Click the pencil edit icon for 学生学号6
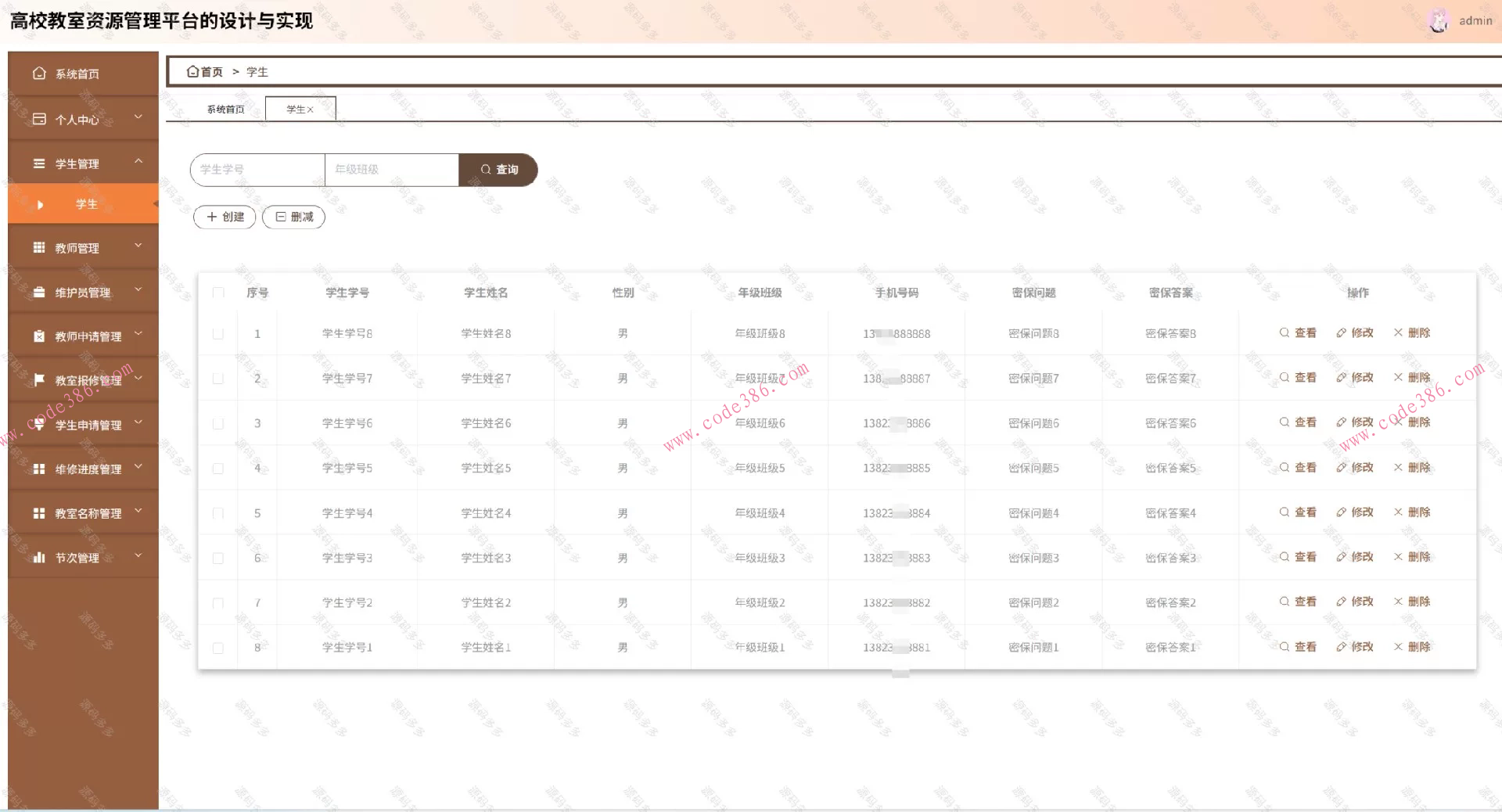The width and height of the screenshot is (1502, 812). pyautogui.click(x=1342, y=422)
